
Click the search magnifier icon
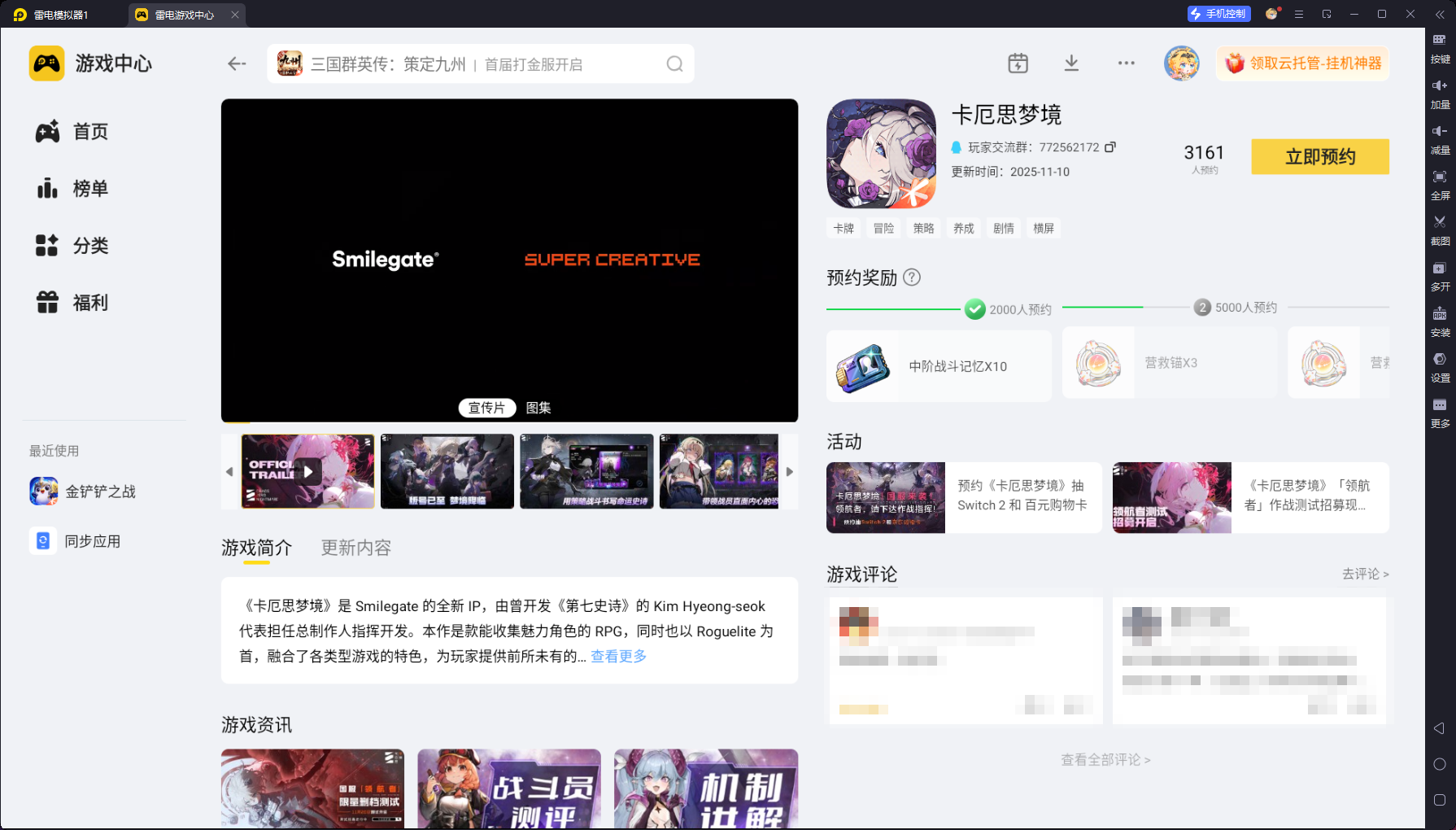(x=674, y=64)
